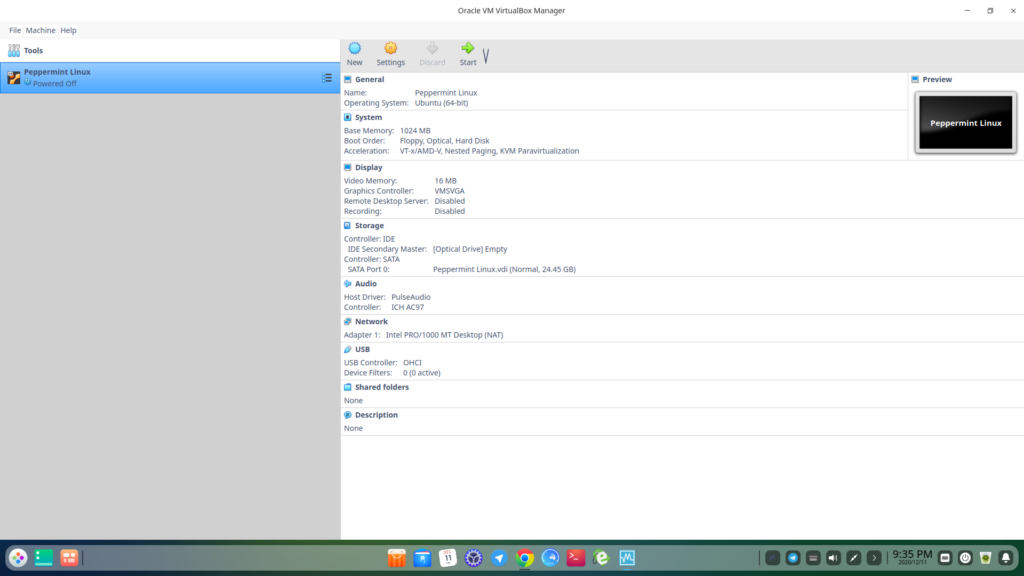Open the Peppermint Linux VM list menu
1024x576 pixels.
[326, 77]
